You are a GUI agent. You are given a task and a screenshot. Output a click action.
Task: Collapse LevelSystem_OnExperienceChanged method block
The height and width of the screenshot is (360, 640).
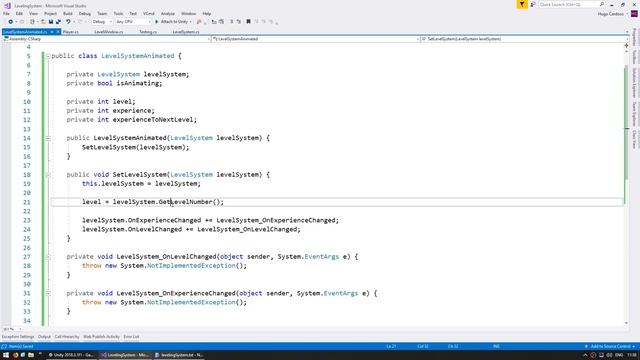tap(48, 293)
